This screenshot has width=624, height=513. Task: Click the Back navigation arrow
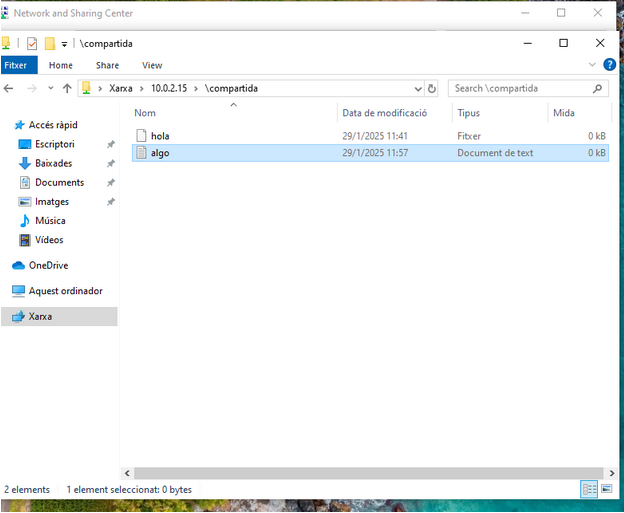(9, 88)
